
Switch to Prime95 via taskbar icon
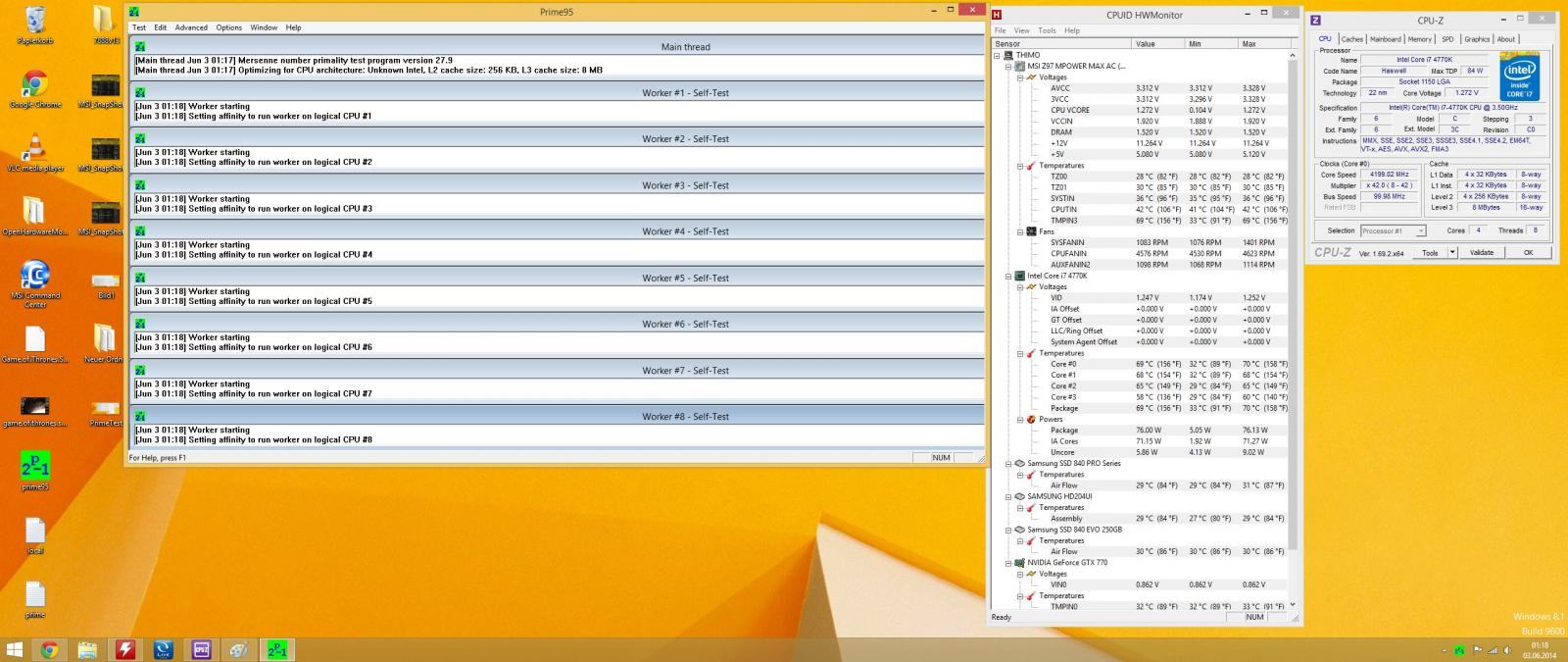point(277,649)
